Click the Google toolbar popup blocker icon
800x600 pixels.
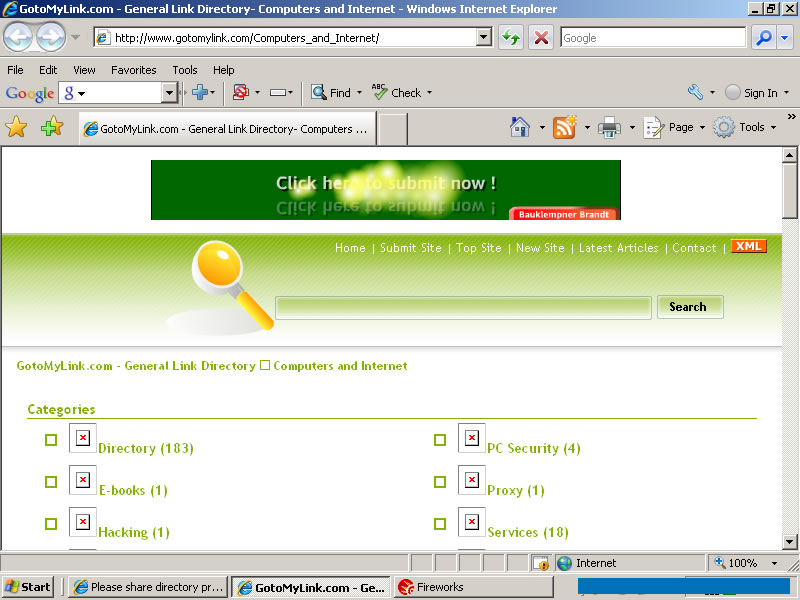pos(241,92)
